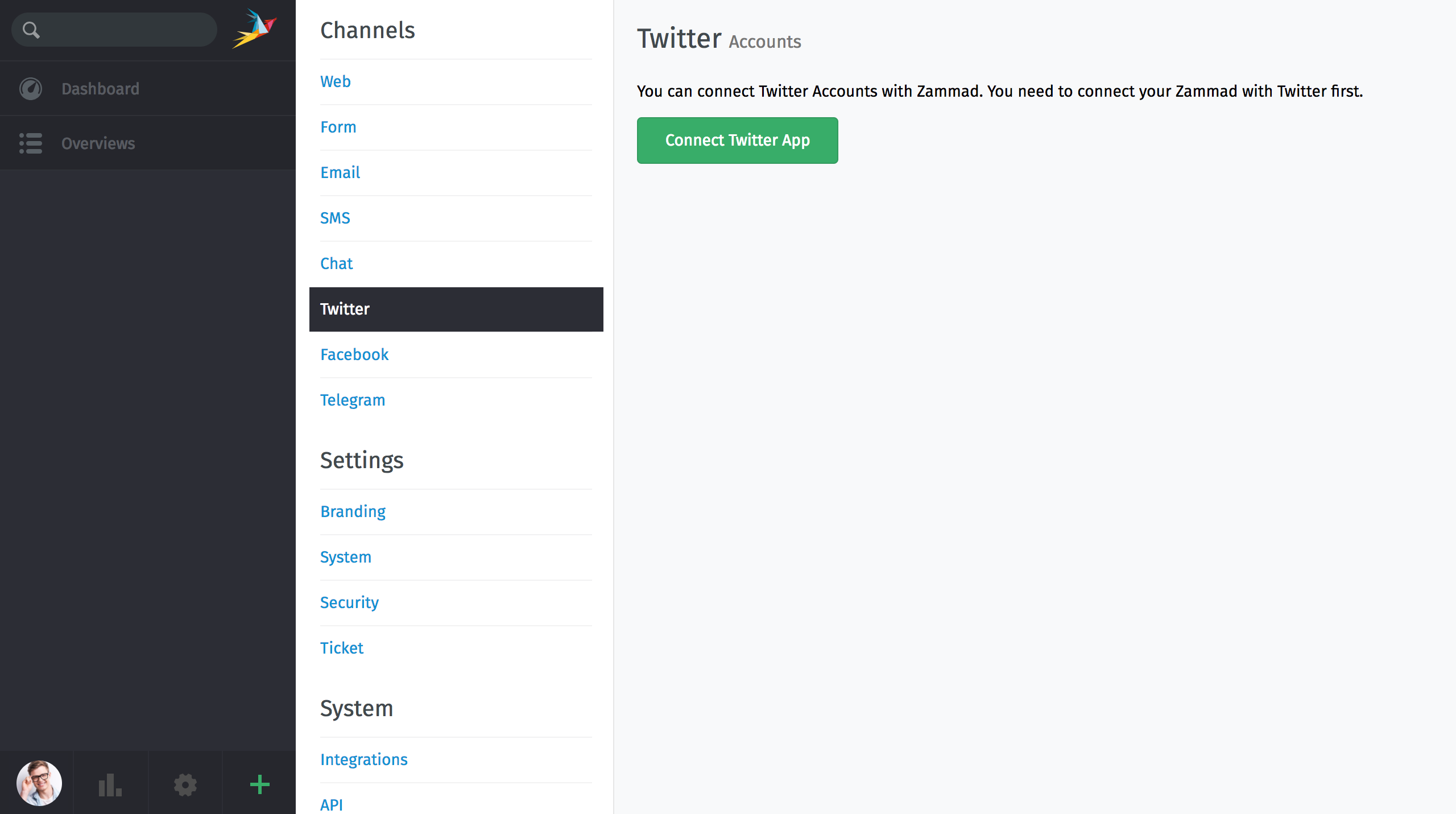Select the Form channel
This screenshot has height=814, width=1456.
[x=338, y=127]
